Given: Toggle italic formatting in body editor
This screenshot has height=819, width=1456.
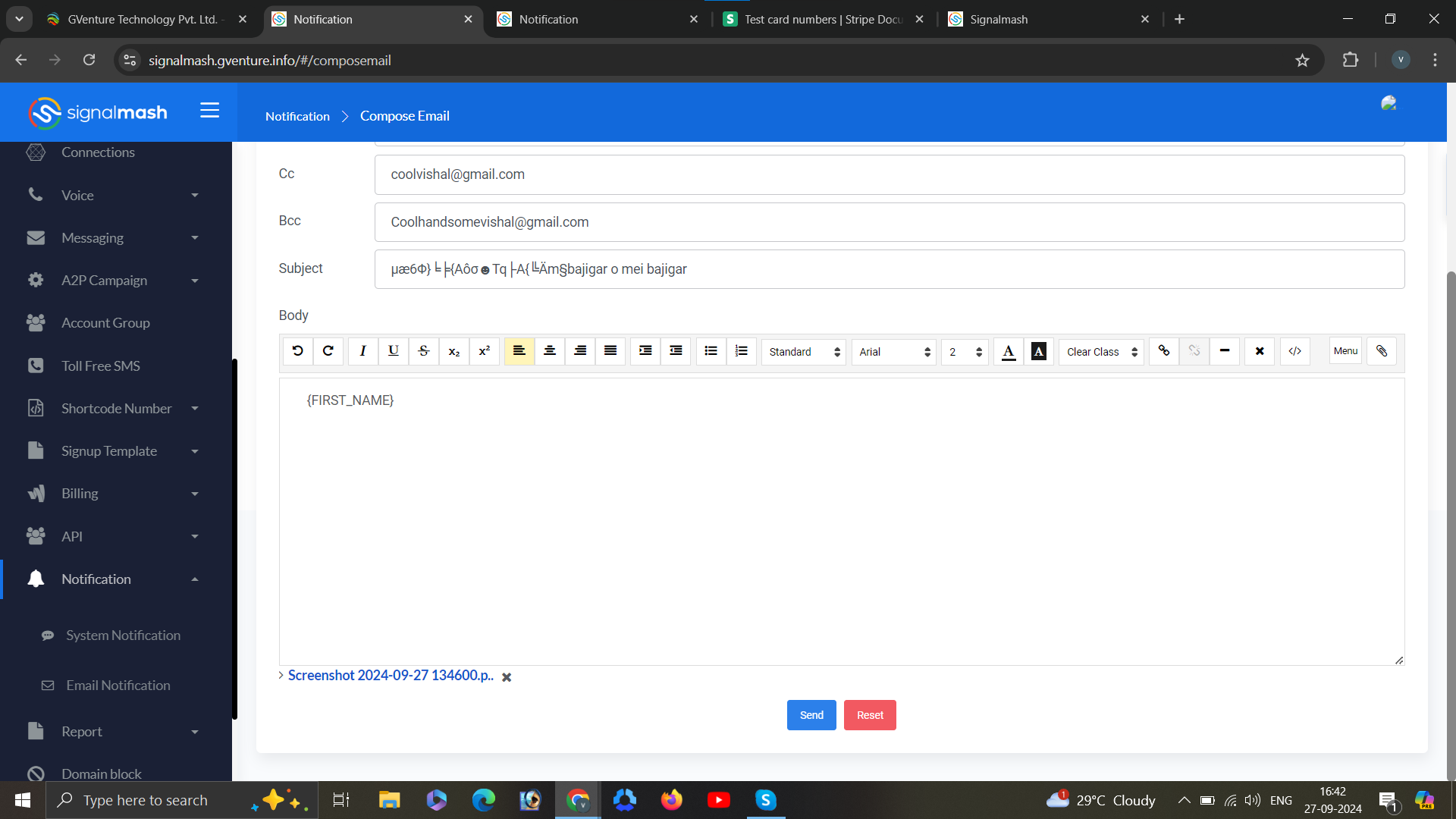Looking at the screenshot, I should 362,351.
